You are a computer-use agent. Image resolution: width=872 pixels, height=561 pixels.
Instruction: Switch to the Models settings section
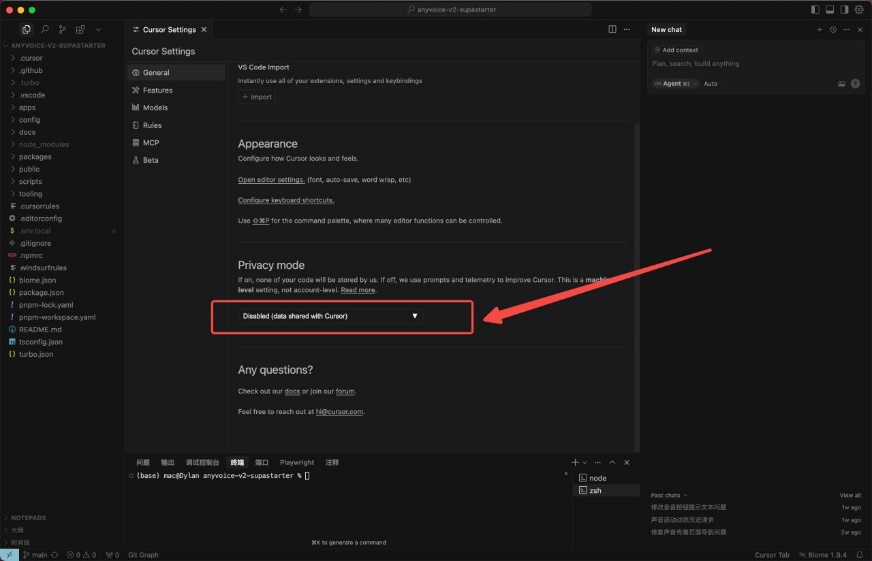(x=155, y=108)
